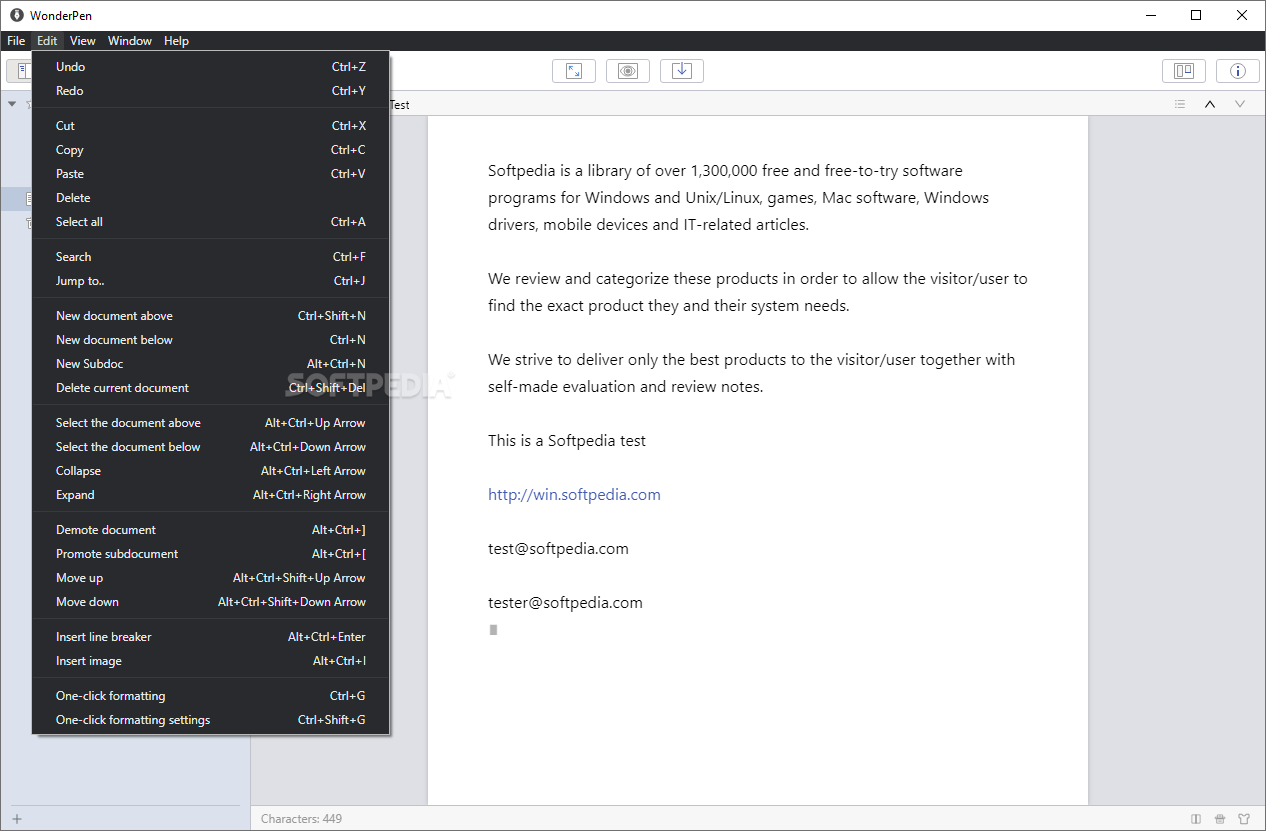
Task: Open the View menu
Action: [83, 41]
